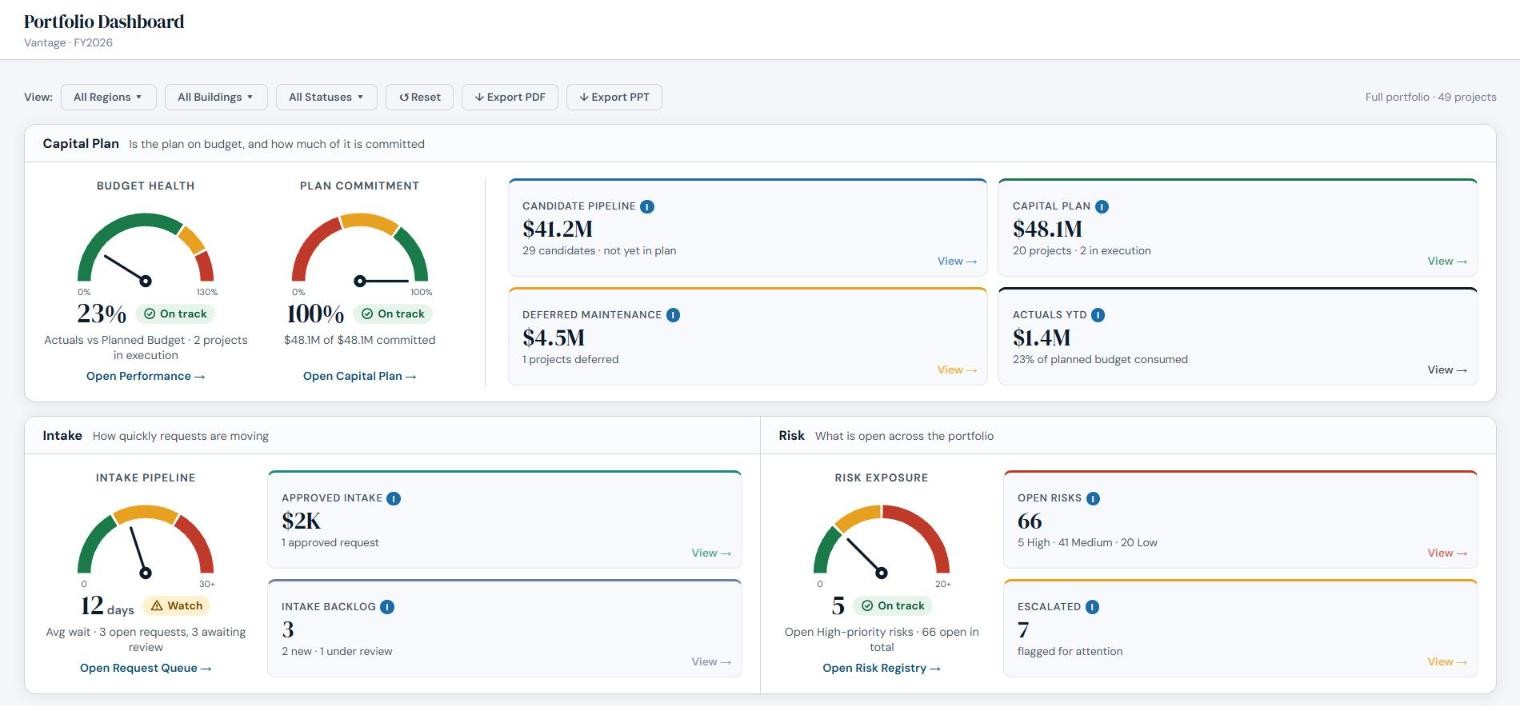Open the All Statuses dropdown filter
This screenshot has width=1520, height=706.
[326, 97]
